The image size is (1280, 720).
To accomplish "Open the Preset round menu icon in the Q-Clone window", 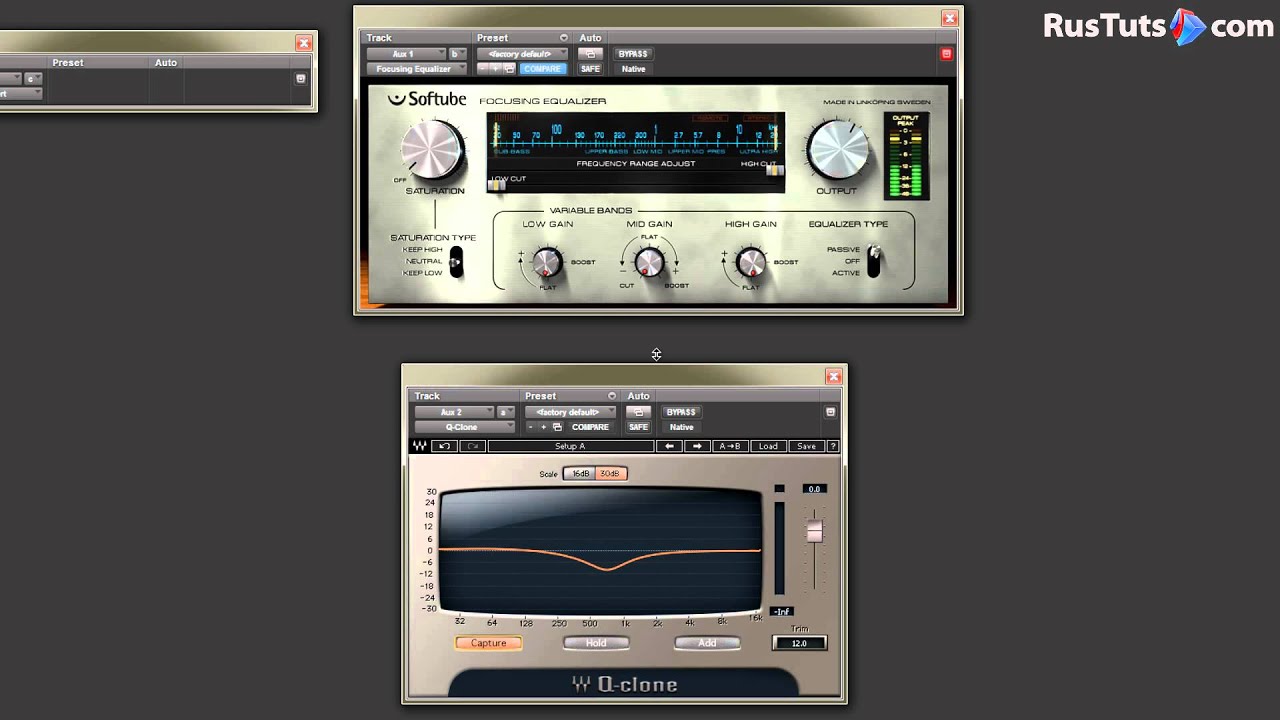I will click(x=612, y=396).
